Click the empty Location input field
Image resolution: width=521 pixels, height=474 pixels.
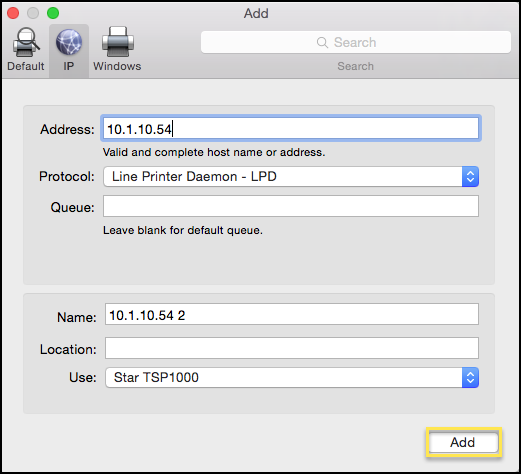(292, 348)
